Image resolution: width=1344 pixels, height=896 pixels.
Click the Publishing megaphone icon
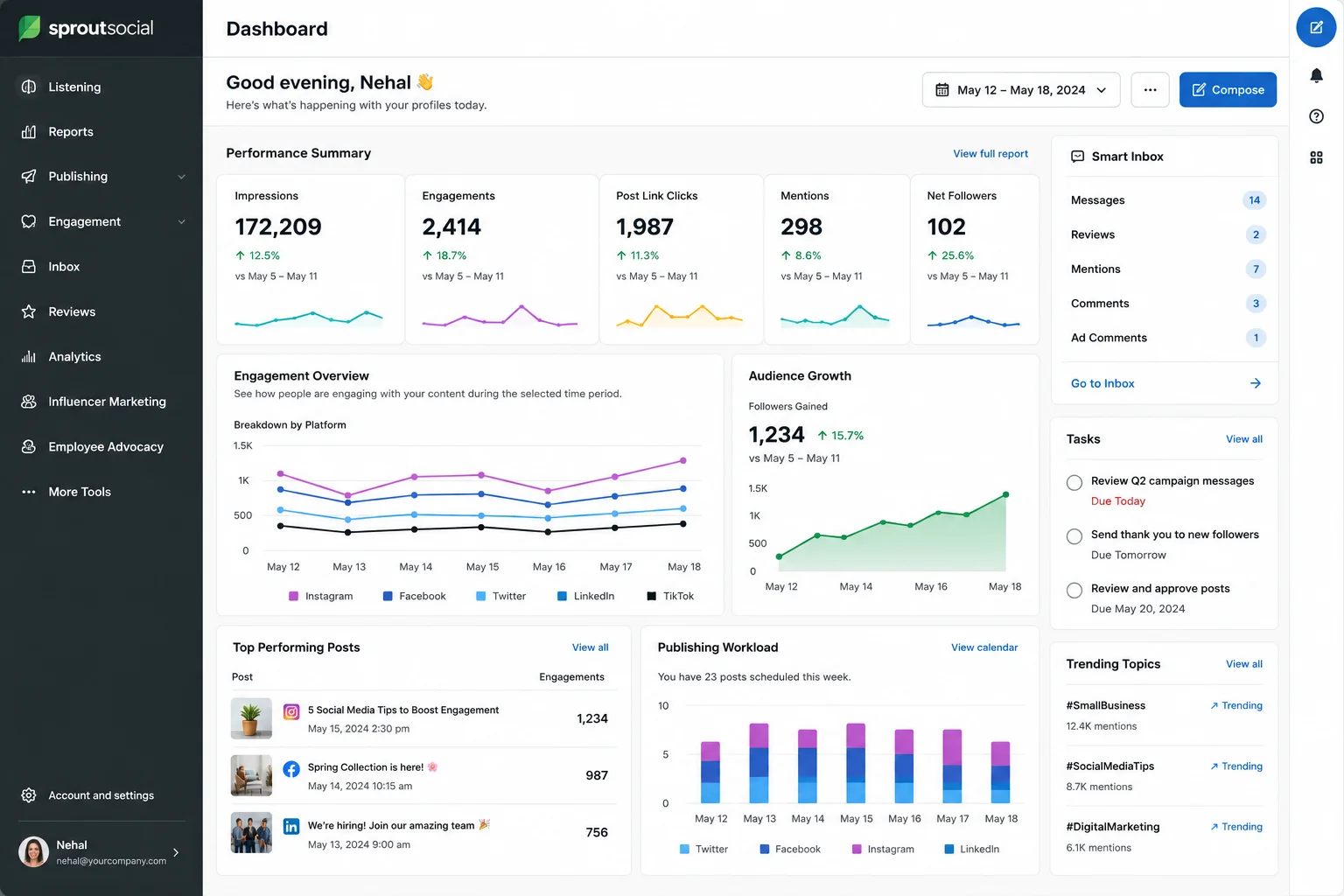tap(29, 177)
